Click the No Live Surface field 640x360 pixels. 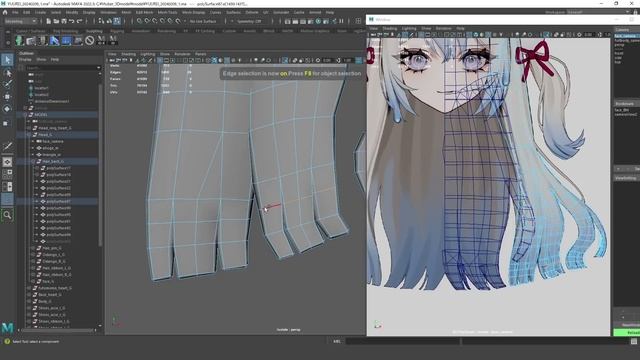click(203, 21)
